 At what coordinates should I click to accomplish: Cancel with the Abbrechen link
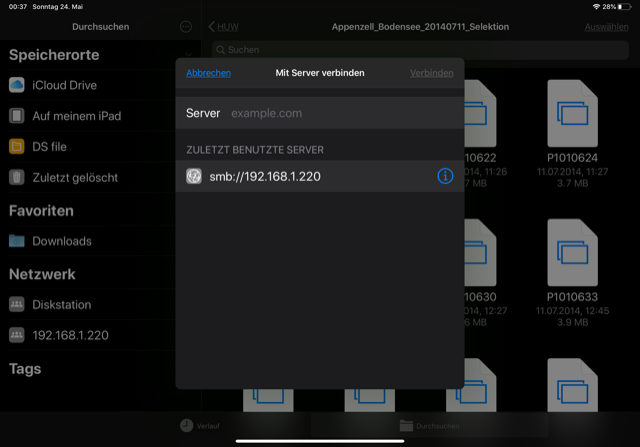tap(208, 73)
